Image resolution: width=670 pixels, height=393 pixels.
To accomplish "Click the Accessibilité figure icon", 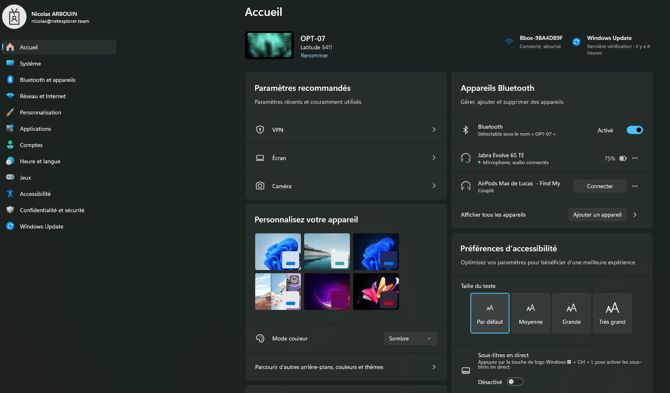I will (x=10, y=194).
